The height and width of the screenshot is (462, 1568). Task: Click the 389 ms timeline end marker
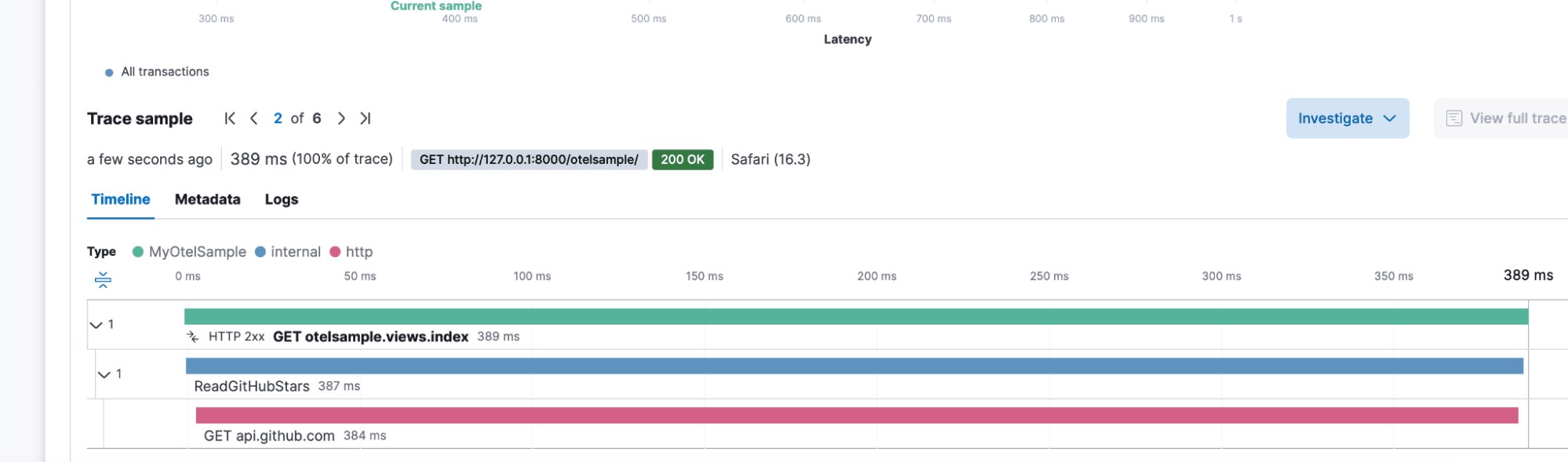1528,275
